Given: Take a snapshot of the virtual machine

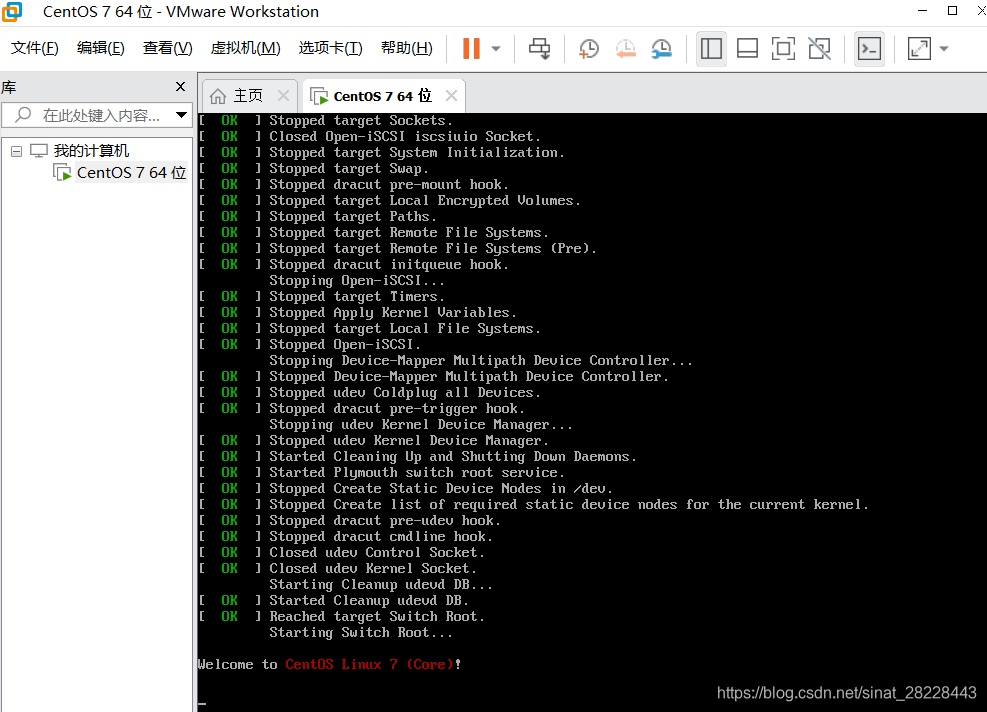Looking at the screenshot, I should point(589,48).
